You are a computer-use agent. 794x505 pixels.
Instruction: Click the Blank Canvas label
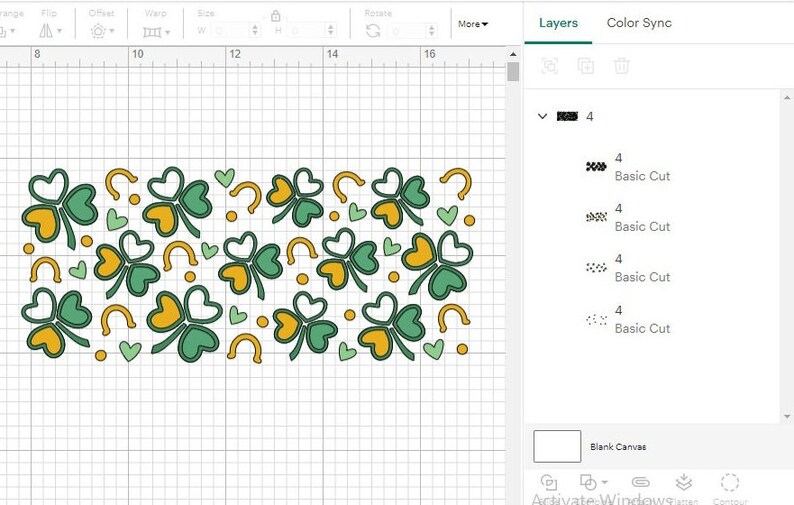(x=618, y=447)
